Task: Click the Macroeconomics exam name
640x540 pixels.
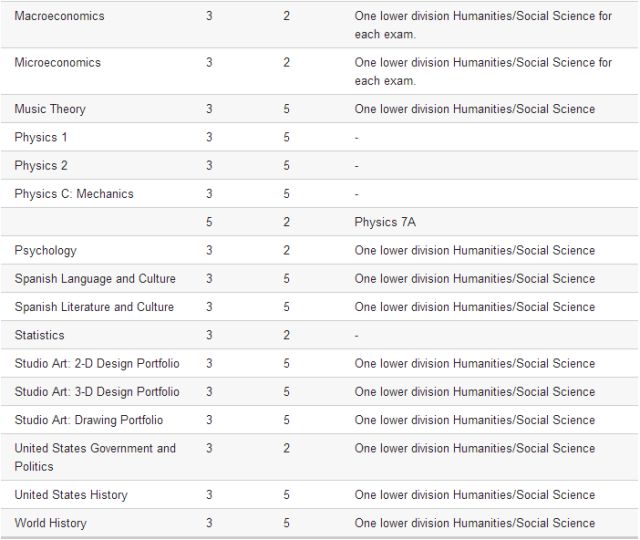Action: 60,16
